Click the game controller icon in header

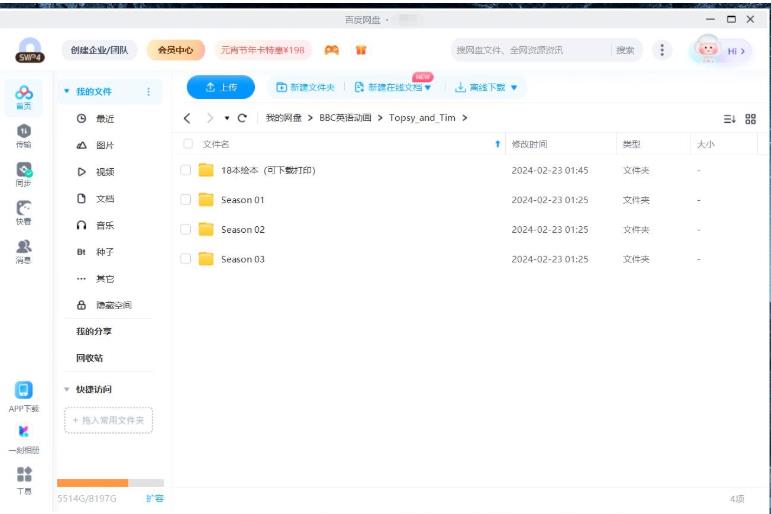[331, 50]
